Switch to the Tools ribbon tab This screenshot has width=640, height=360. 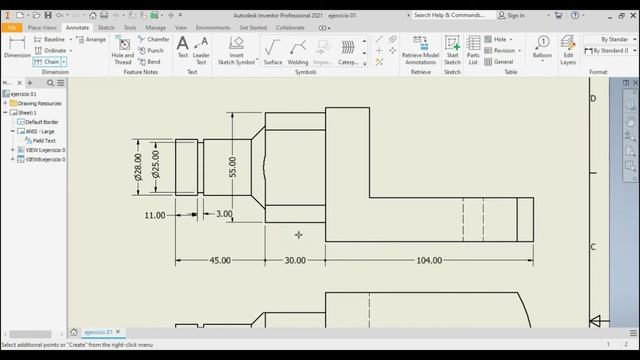coord(130,28)
